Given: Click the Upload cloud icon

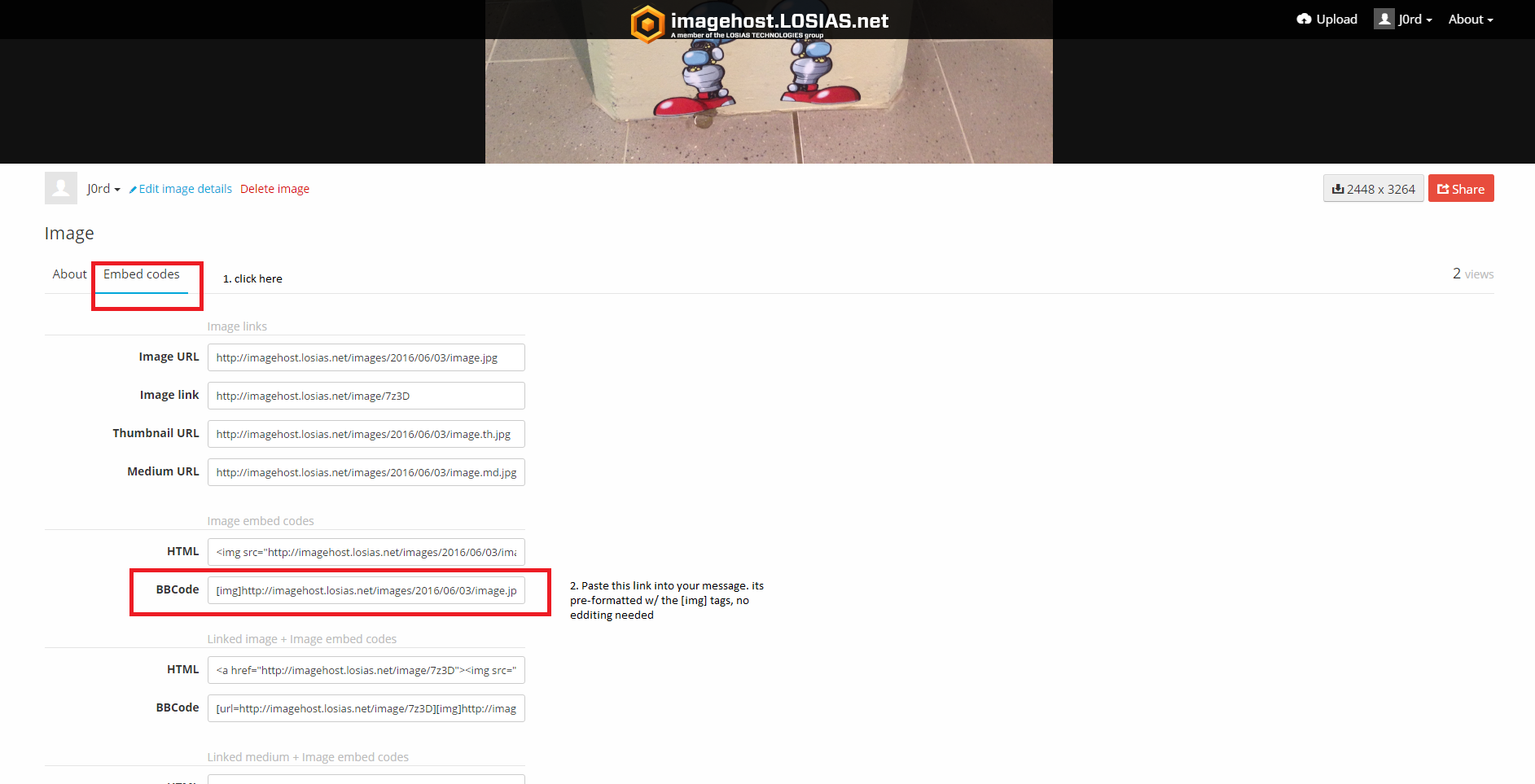Looking at the screenshot, I should coord(1304,19).
